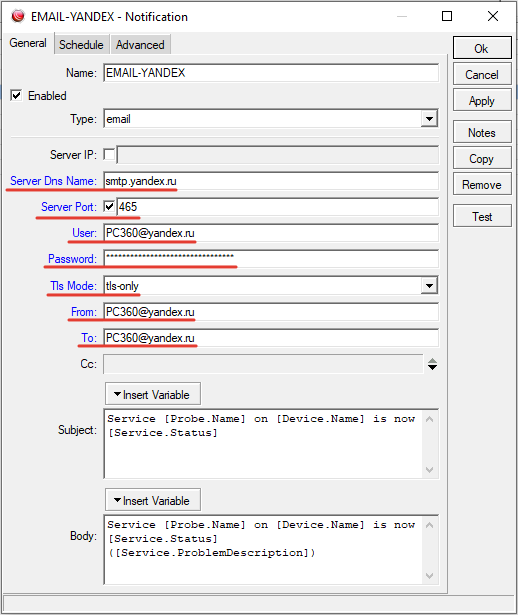
Task: Click Subject box scroll down arrow
Action: [x=429, y=469]
